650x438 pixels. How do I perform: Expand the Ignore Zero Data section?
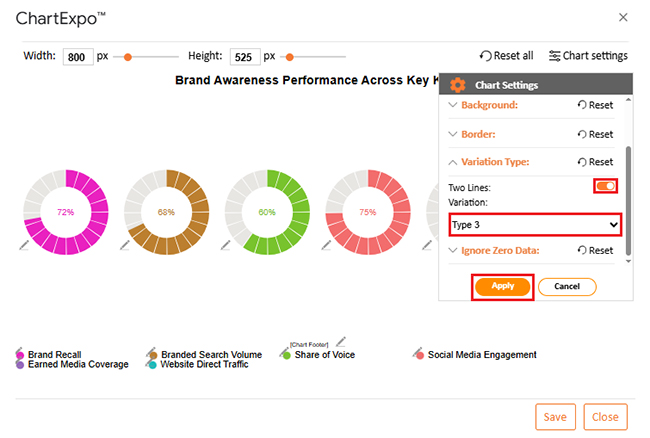453,250
